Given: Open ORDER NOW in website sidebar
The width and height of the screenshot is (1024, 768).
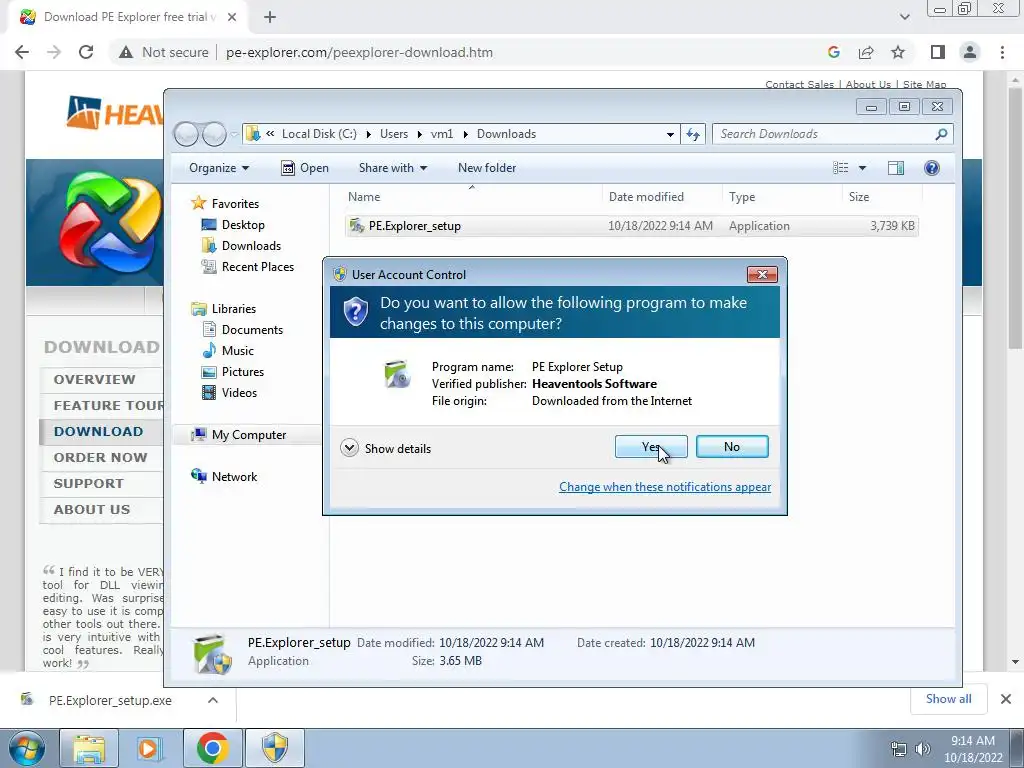Looking at the screenshot, I should 101,458.
